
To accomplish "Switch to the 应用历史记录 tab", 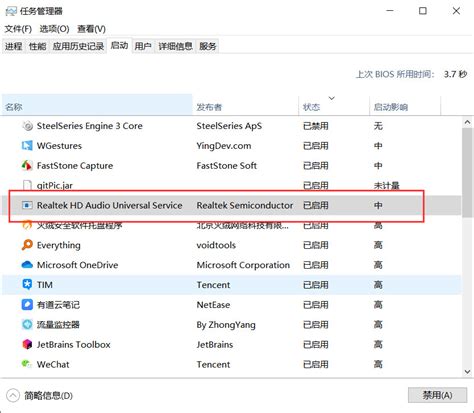I will pyautogui.click(x=78, y=46).
